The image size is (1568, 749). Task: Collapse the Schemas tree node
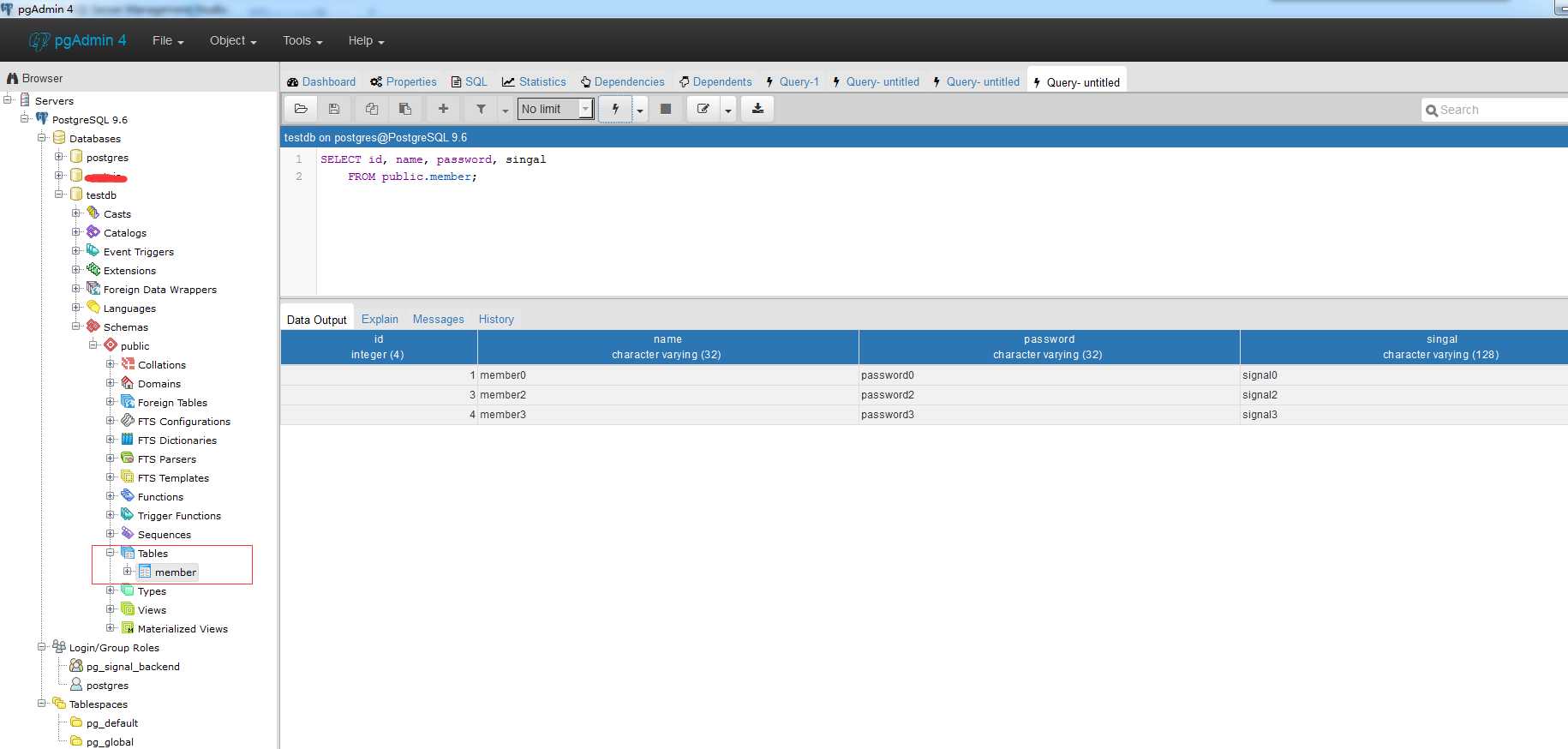click(76, 326)
